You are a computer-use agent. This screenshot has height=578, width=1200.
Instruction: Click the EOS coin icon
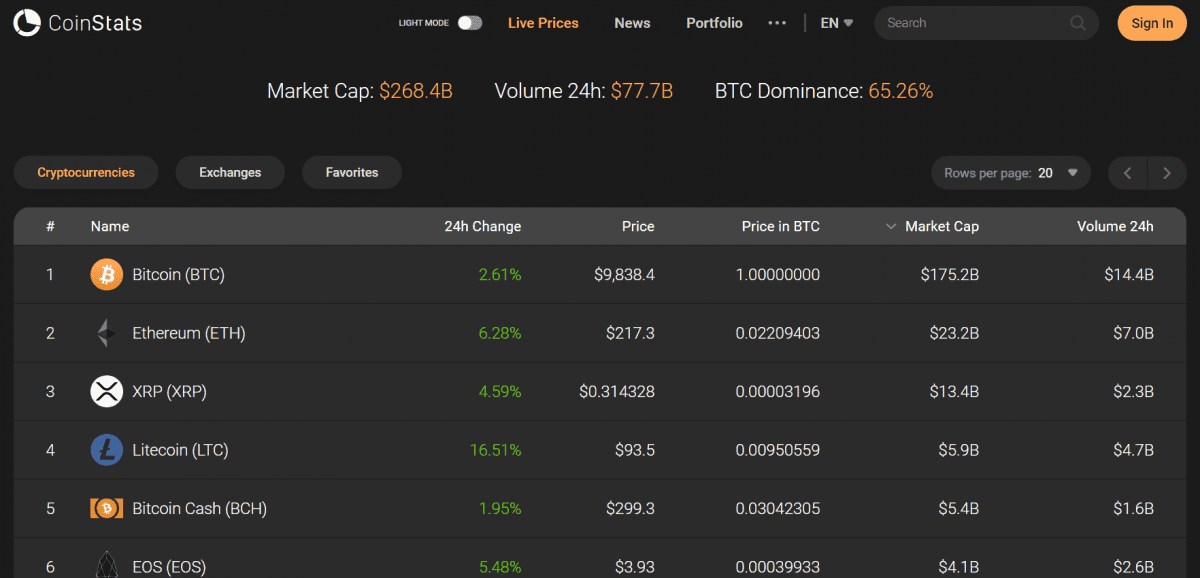[x=107, y=565]
